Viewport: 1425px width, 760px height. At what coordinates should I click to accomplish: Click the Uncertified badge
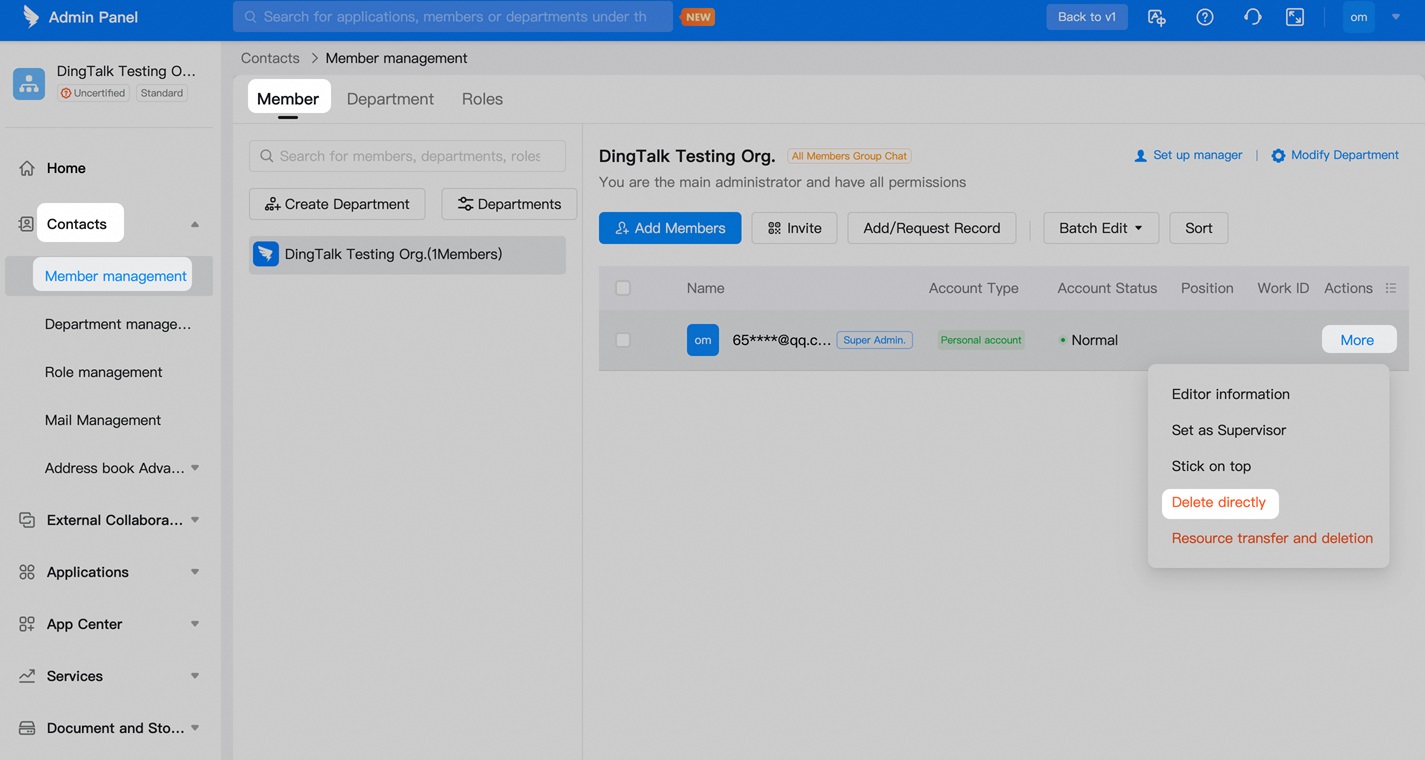point(93,93)
